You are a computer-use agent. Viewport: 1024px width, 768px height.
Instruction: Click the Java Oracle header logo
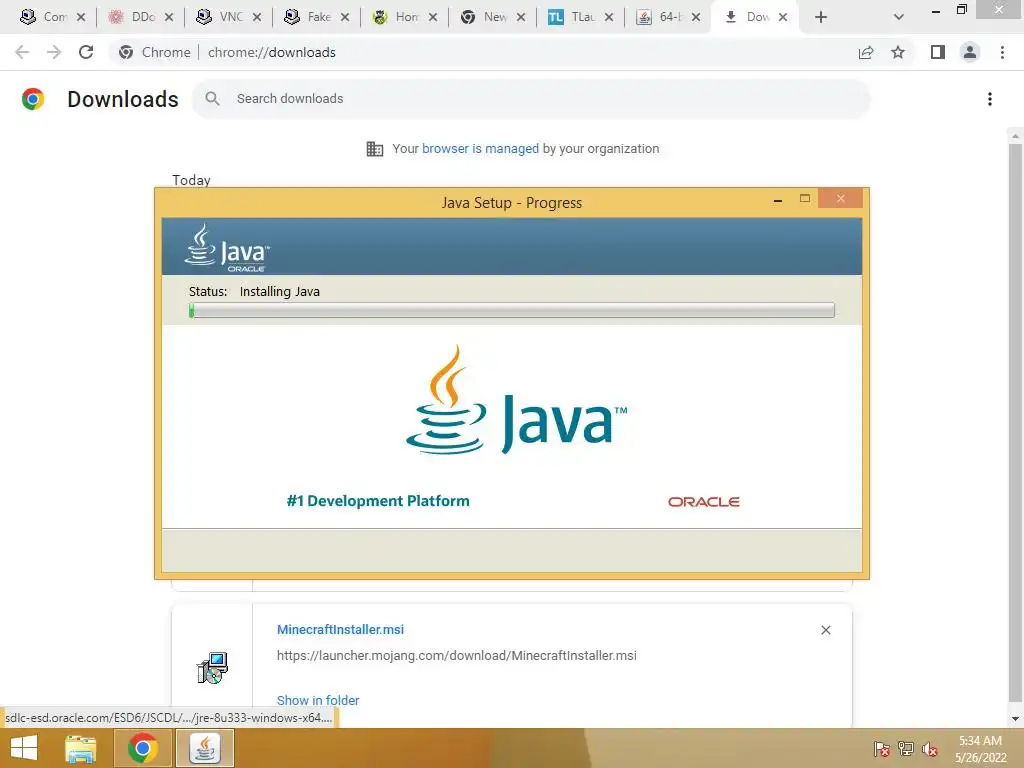227,248
